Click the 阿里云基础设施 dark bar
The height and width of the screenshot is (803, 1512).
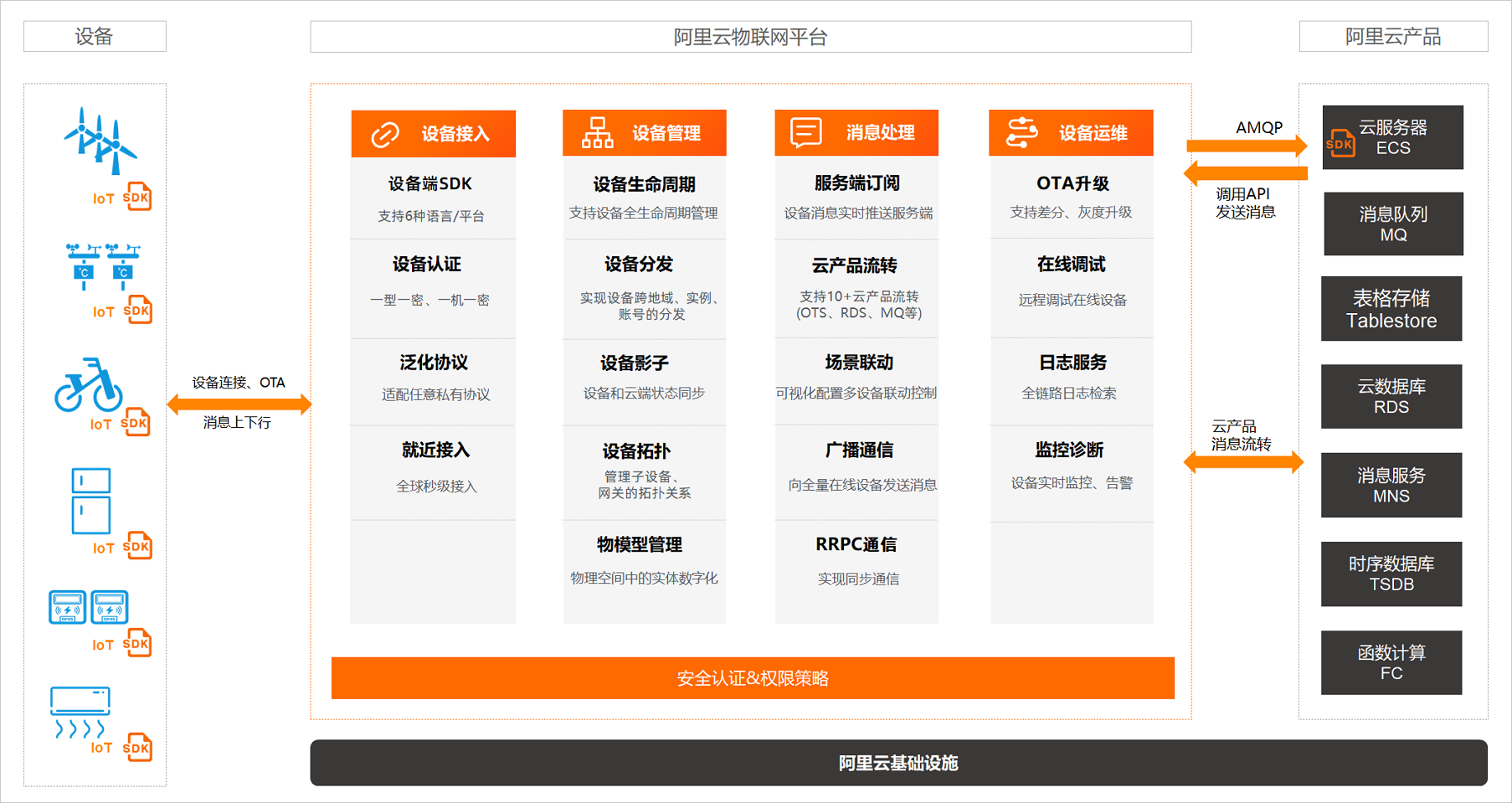pos(898,763)
